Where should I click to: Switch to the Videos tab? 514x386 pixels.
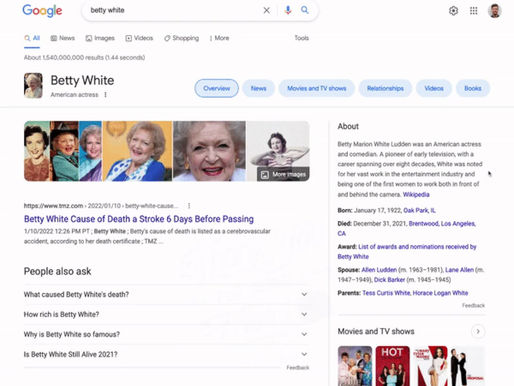point(139,38)
